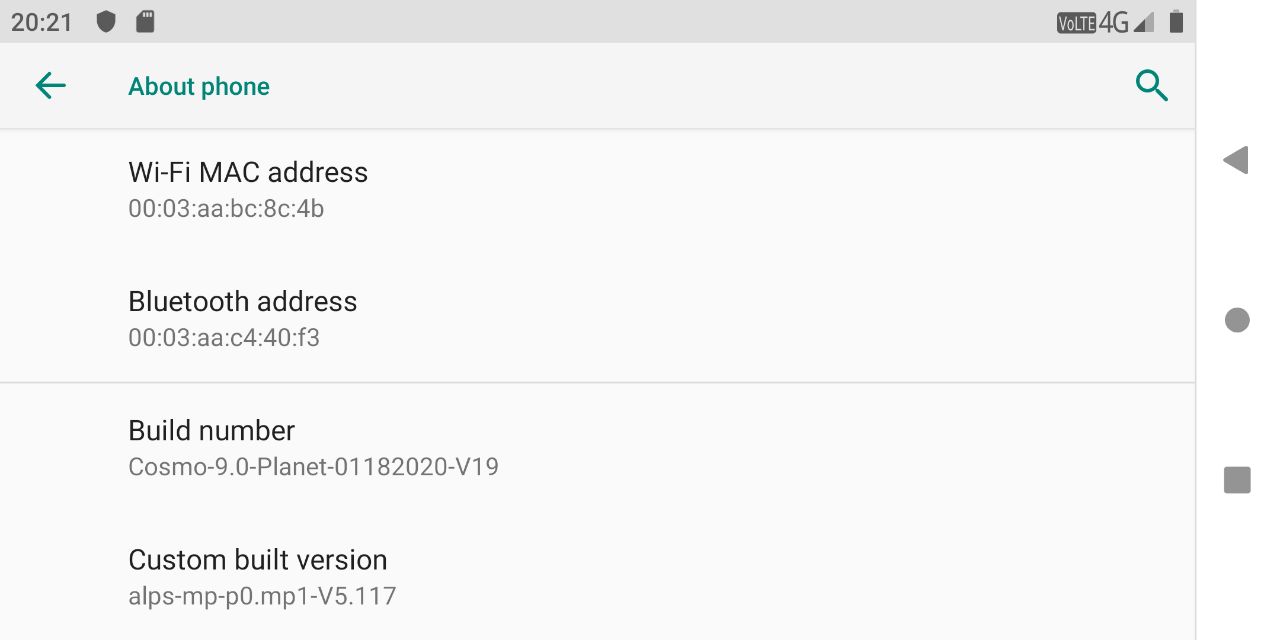Tap the battery icon in the status bar
This screenshot has width=1280, height=640.
(x=1176, y=21)
